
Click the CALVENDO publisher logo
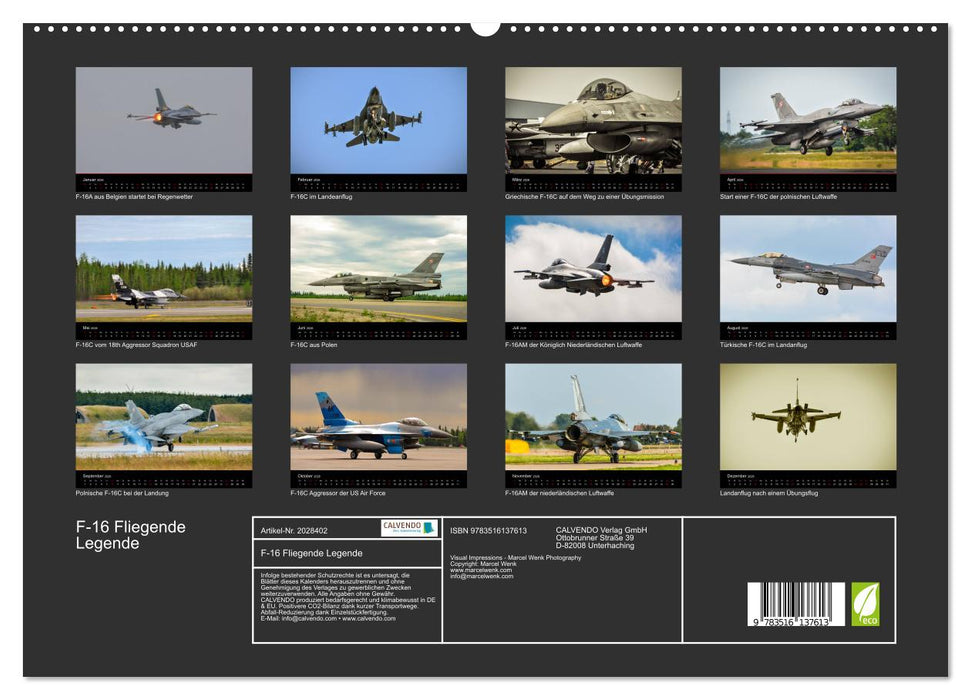(407, 526)
